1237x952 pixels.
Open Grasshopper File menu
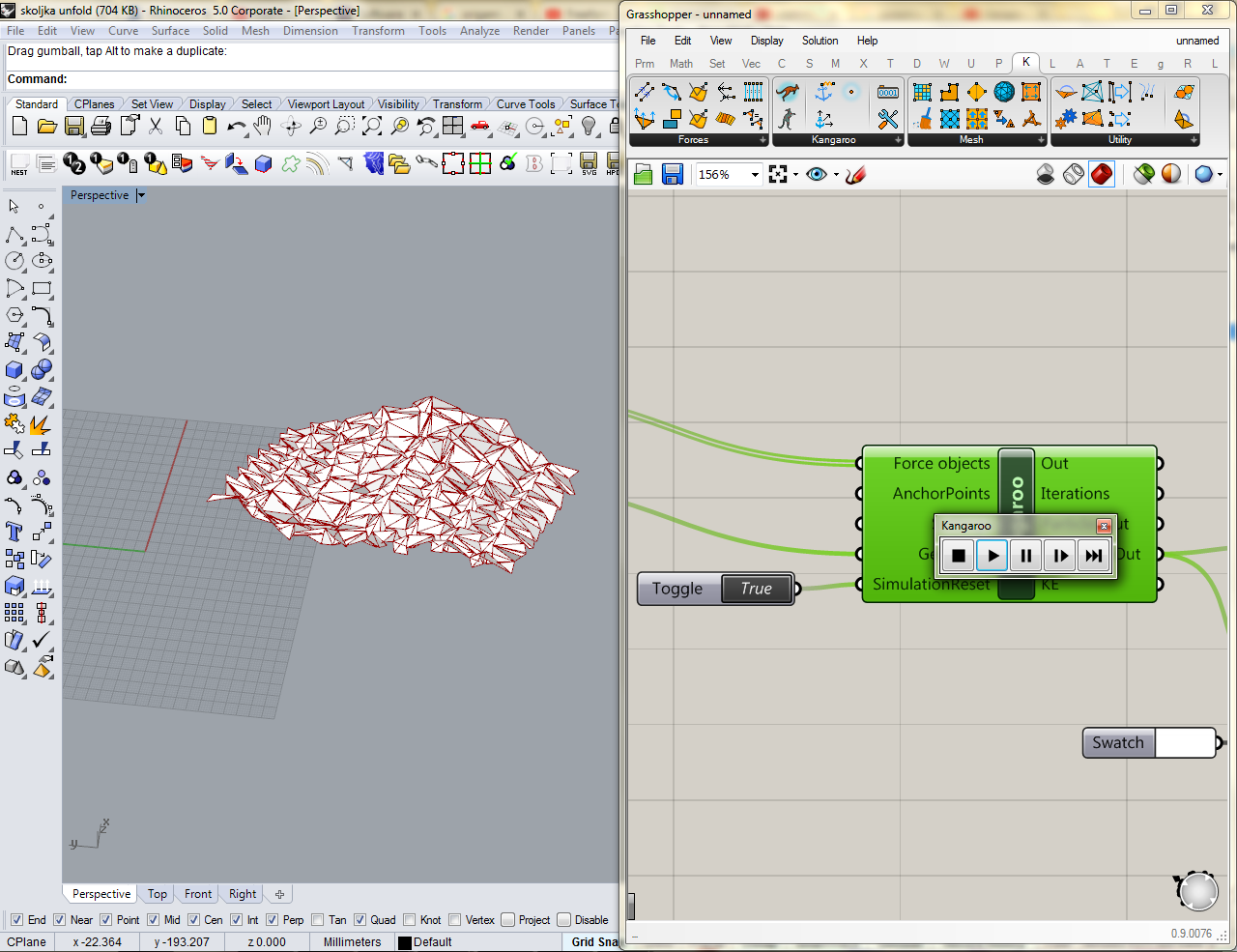[x=647, y=41]
